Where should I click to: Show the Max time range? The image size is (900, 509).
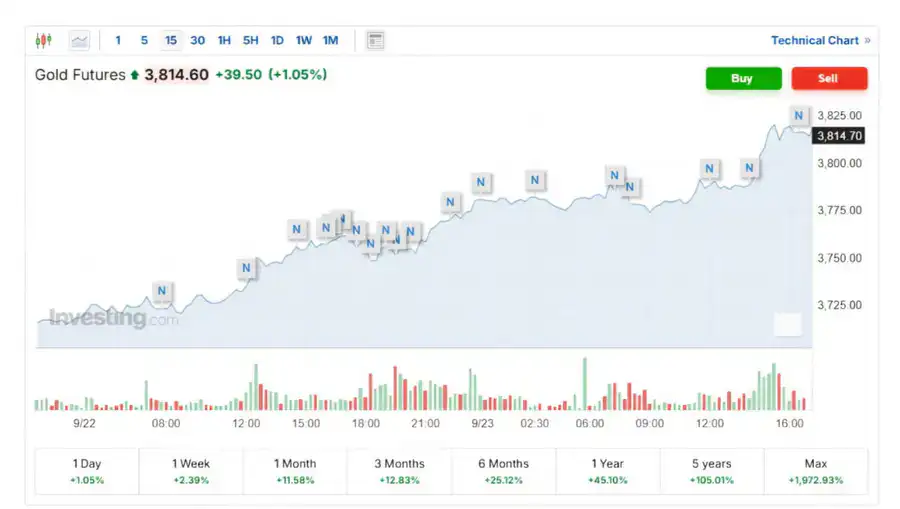point(815,471)
